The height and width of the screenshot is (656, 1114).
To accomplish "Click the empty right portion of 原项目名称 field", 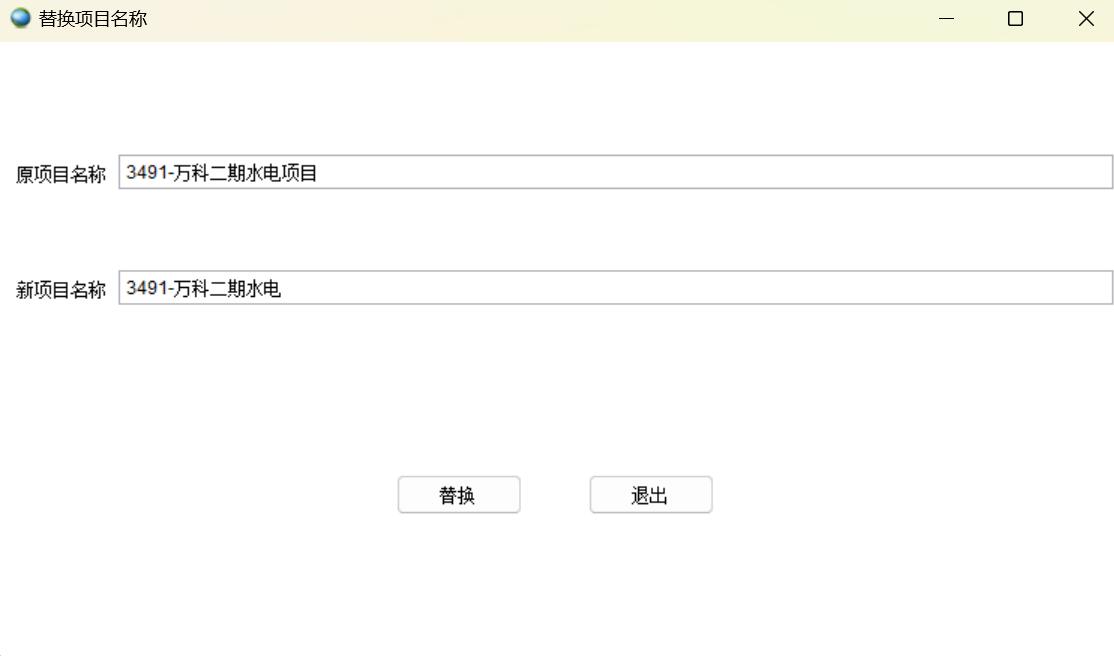I will click(800, 172).
